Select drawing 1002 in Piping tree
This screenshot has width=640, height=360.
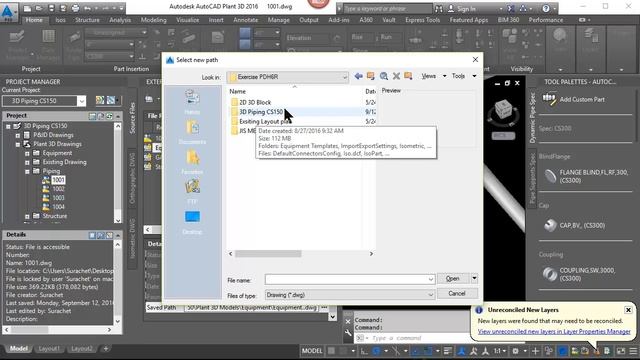[58, 189]
